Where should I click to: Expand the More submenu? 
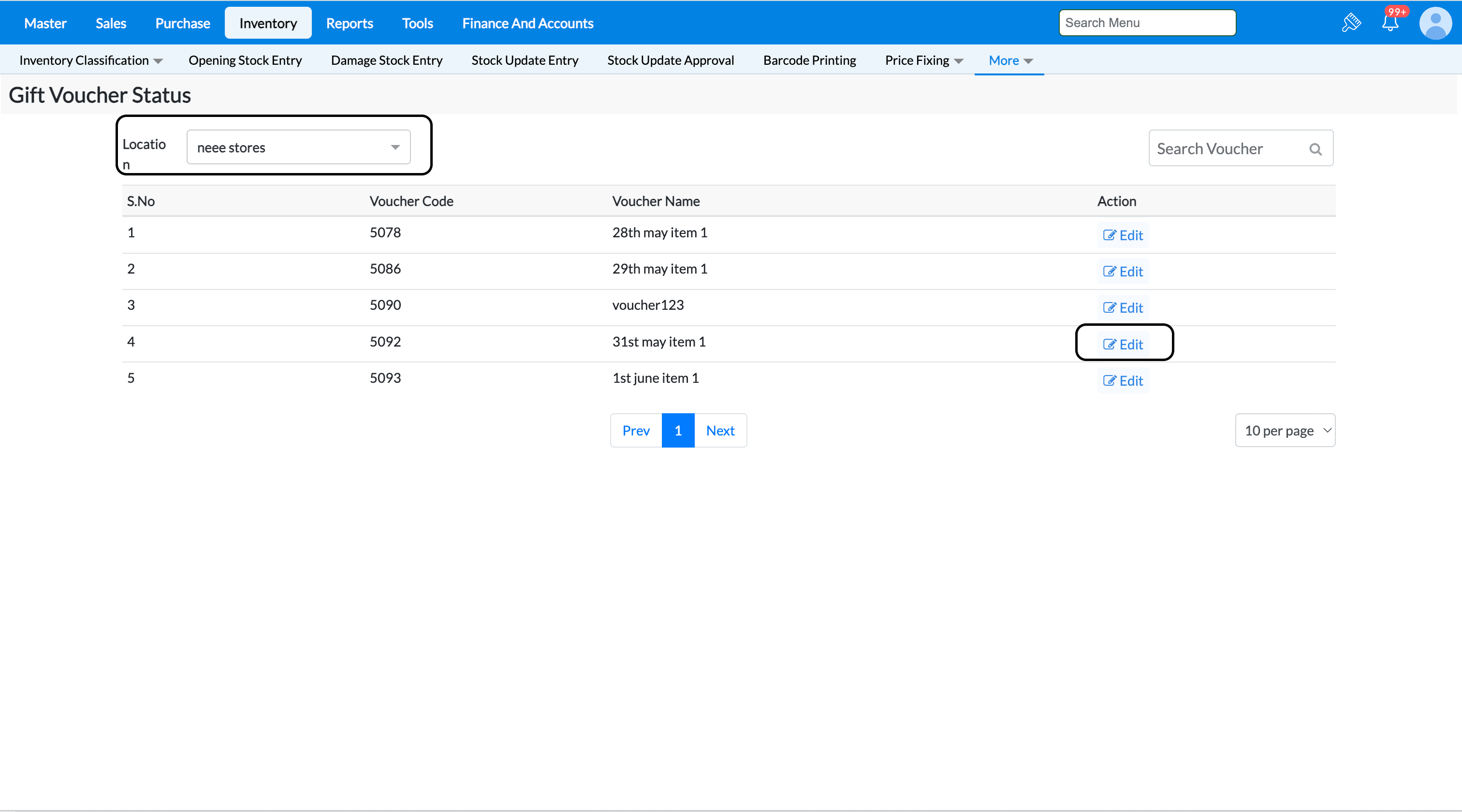tap(1009, 60)
